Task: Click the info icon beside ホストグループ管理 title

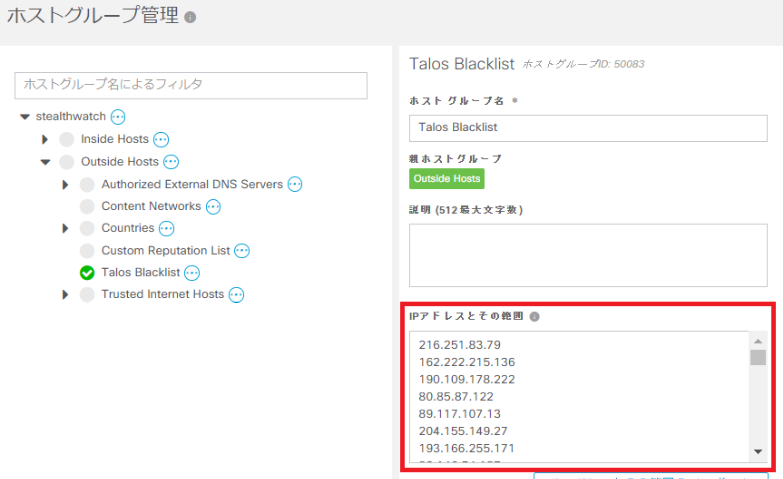Action: tap(191, 18)
